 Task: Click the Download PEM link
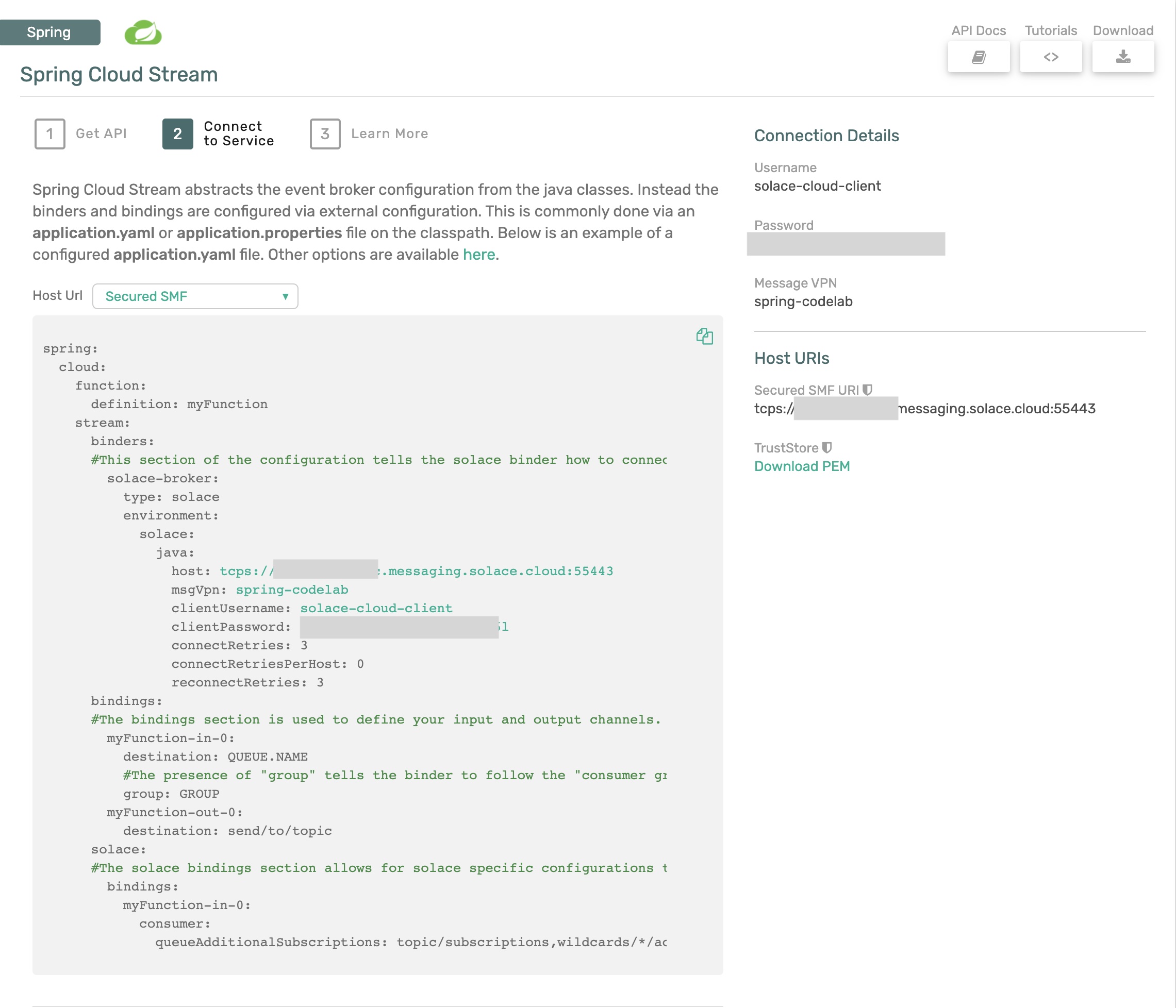click(801, 466)
